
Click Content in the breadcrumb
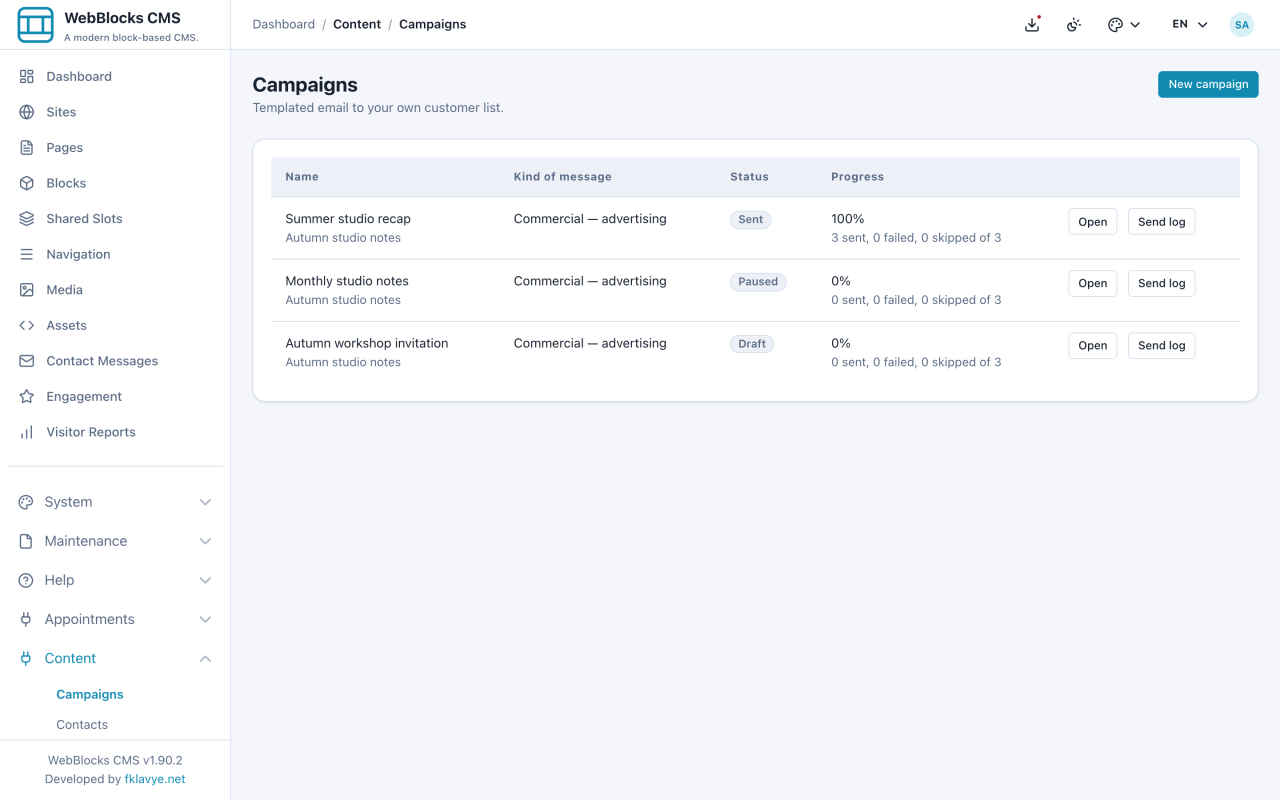(357, 24)
